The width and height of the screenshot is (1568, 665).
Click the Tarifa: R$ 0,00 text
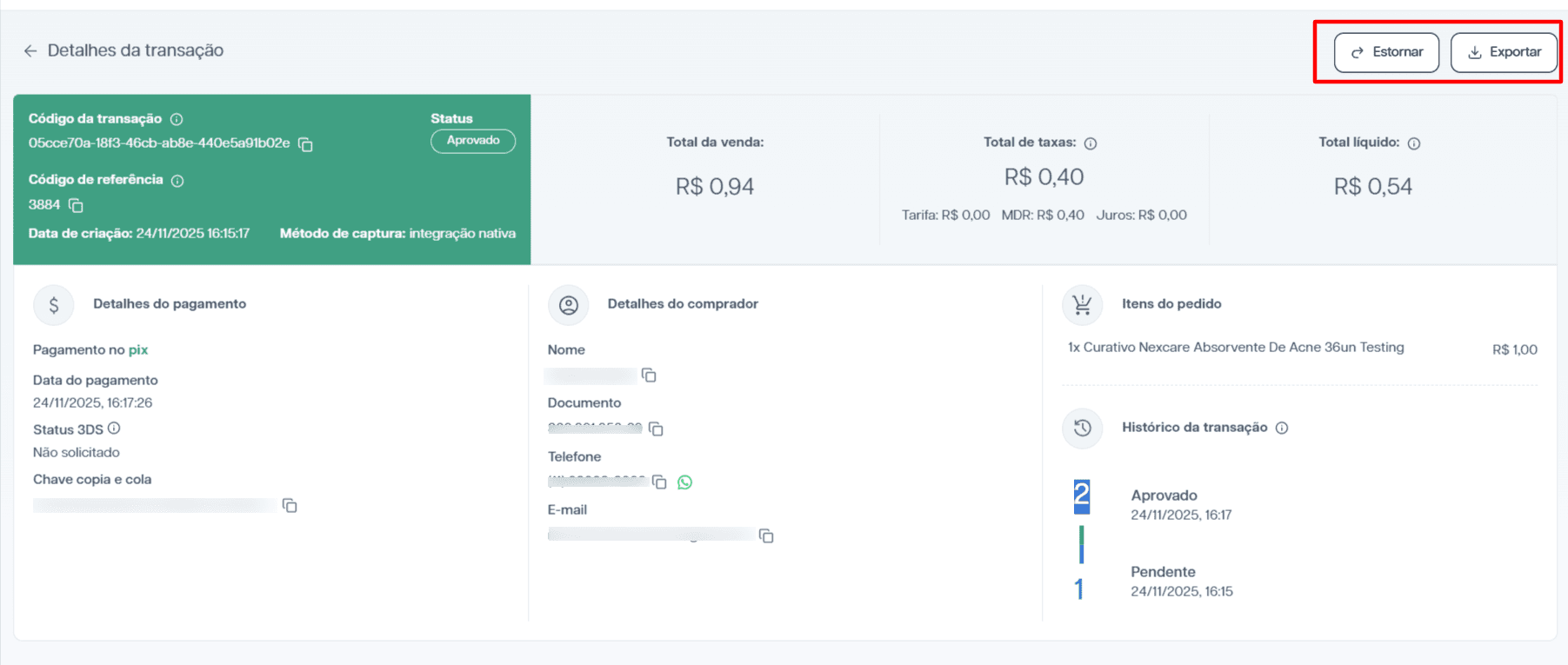pyautogui.click(x=946, y=215)
